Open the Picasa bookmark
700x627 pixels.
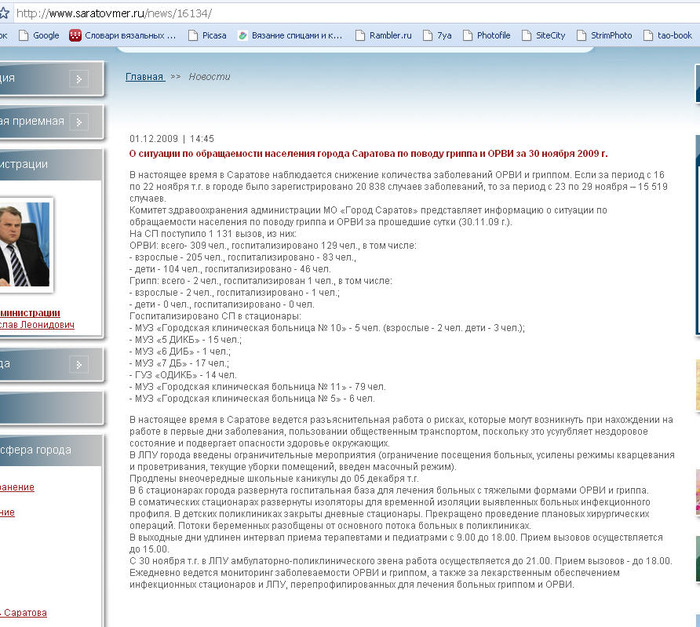(208, 35)
